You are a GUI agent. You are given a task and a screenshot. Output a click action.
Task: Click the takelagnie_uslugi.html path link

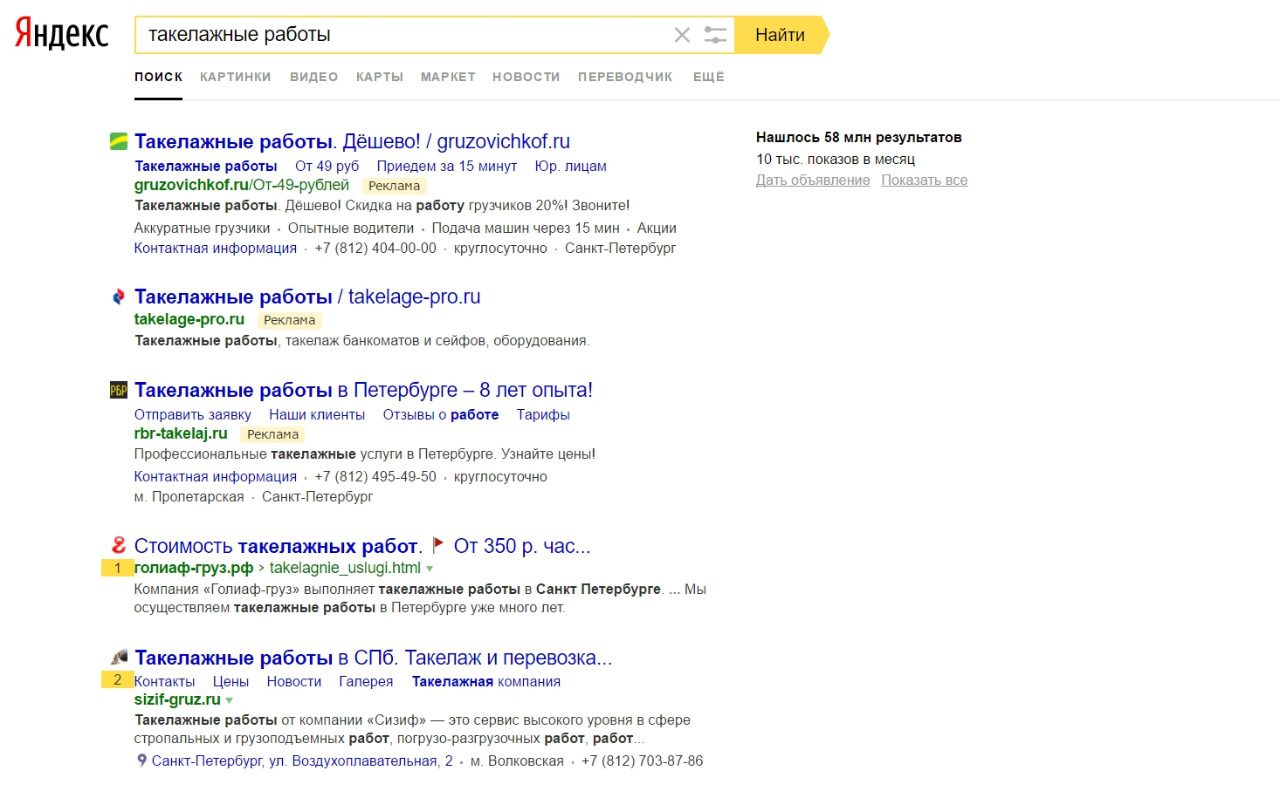coord(345,568)
